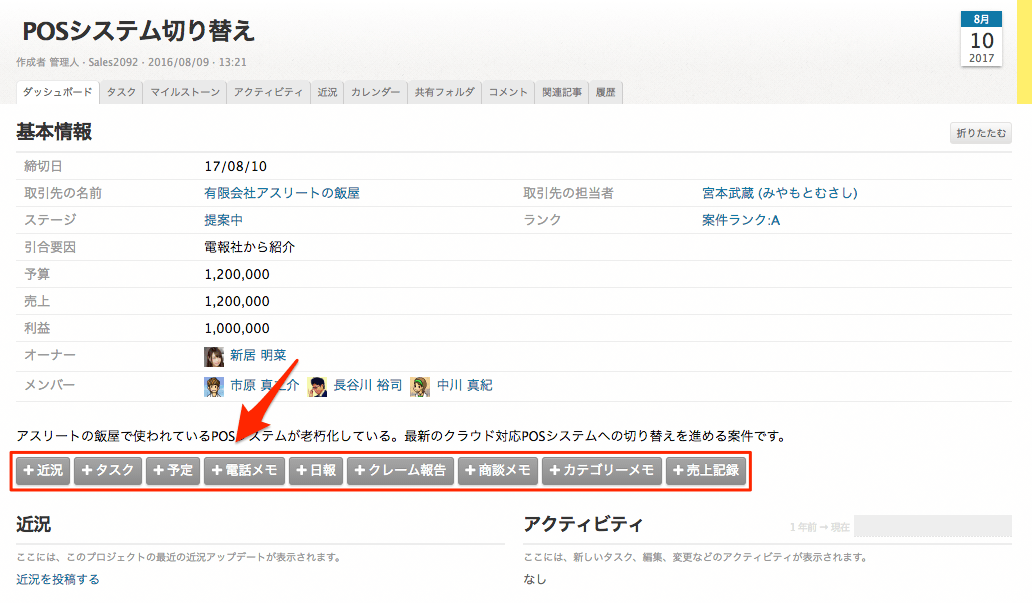The image size is (1032, 603).
Task: Collapse section with 折りたたむ button
Action: tap(981, 133)
